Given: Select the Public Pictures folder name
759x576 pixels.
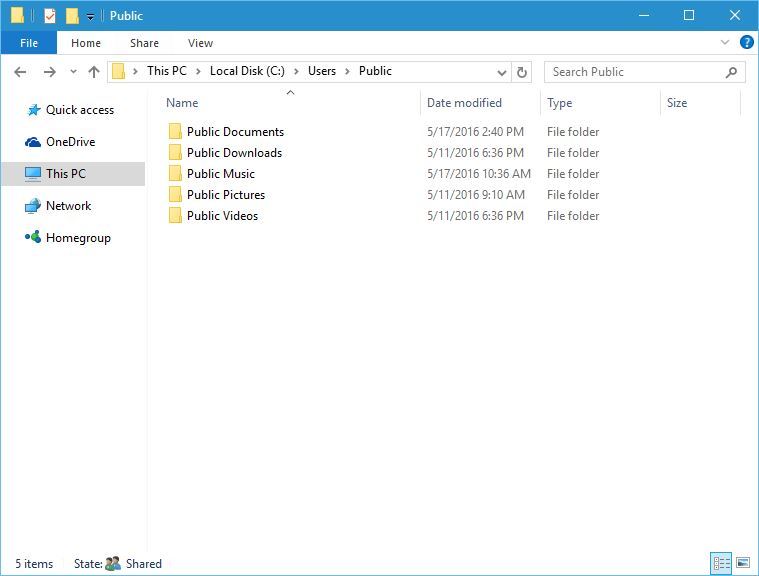Looking at the screenshot, I should 226,195.
